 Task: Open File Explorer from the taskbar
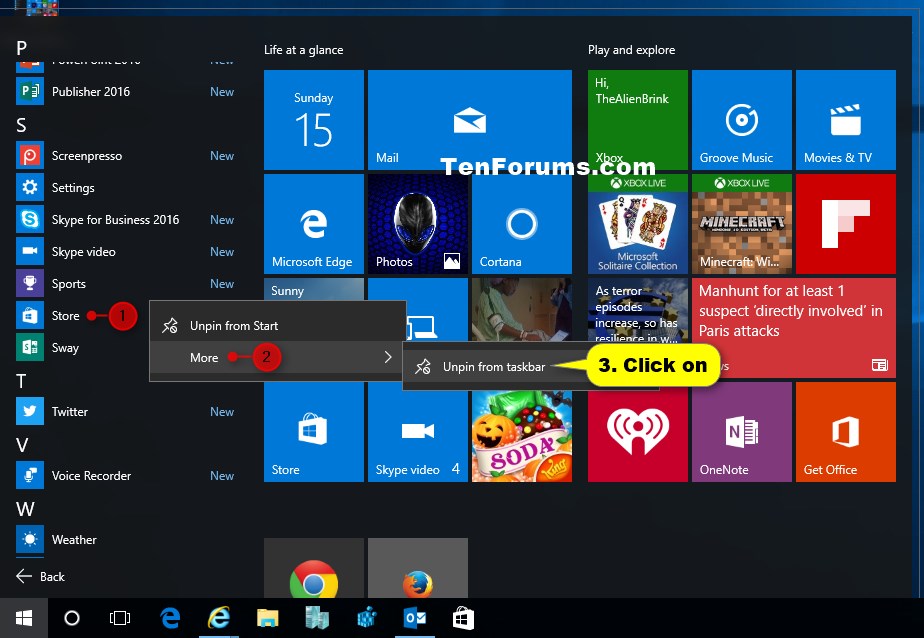pyautogui.click(x=267, y=617)
